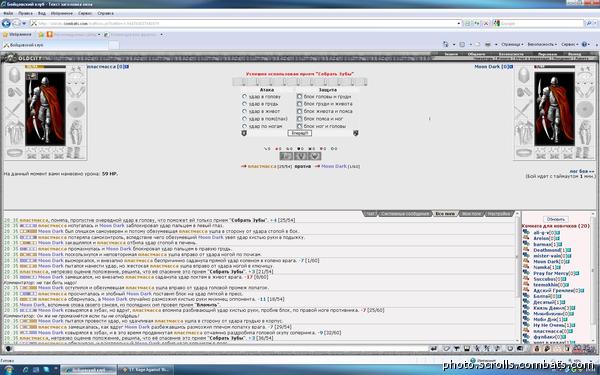Click the enter/send icon beside chat input
The width and height of the screenshot is (600, 375).
434,349
